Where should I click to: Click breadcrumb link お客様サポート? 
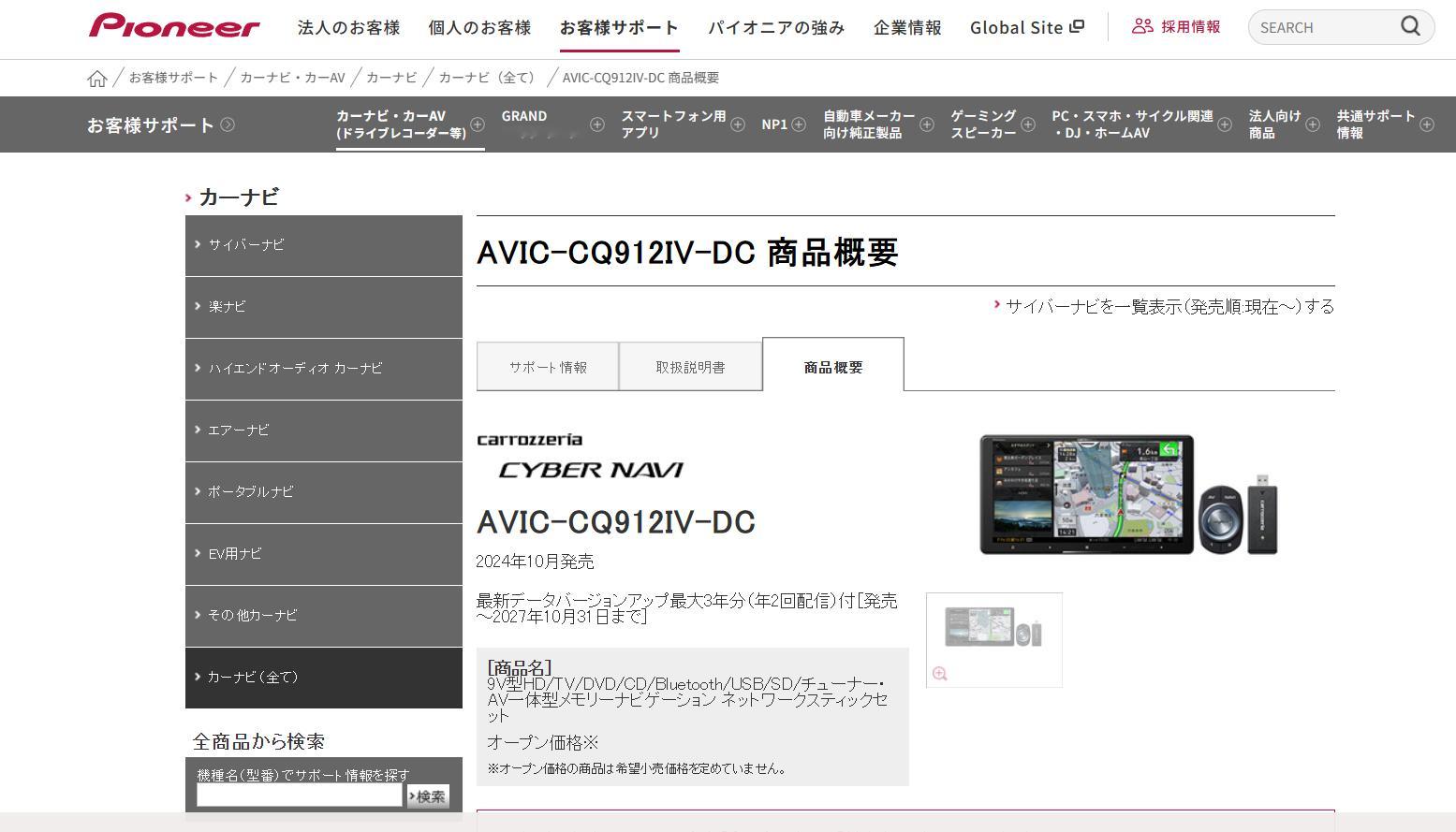173,78
